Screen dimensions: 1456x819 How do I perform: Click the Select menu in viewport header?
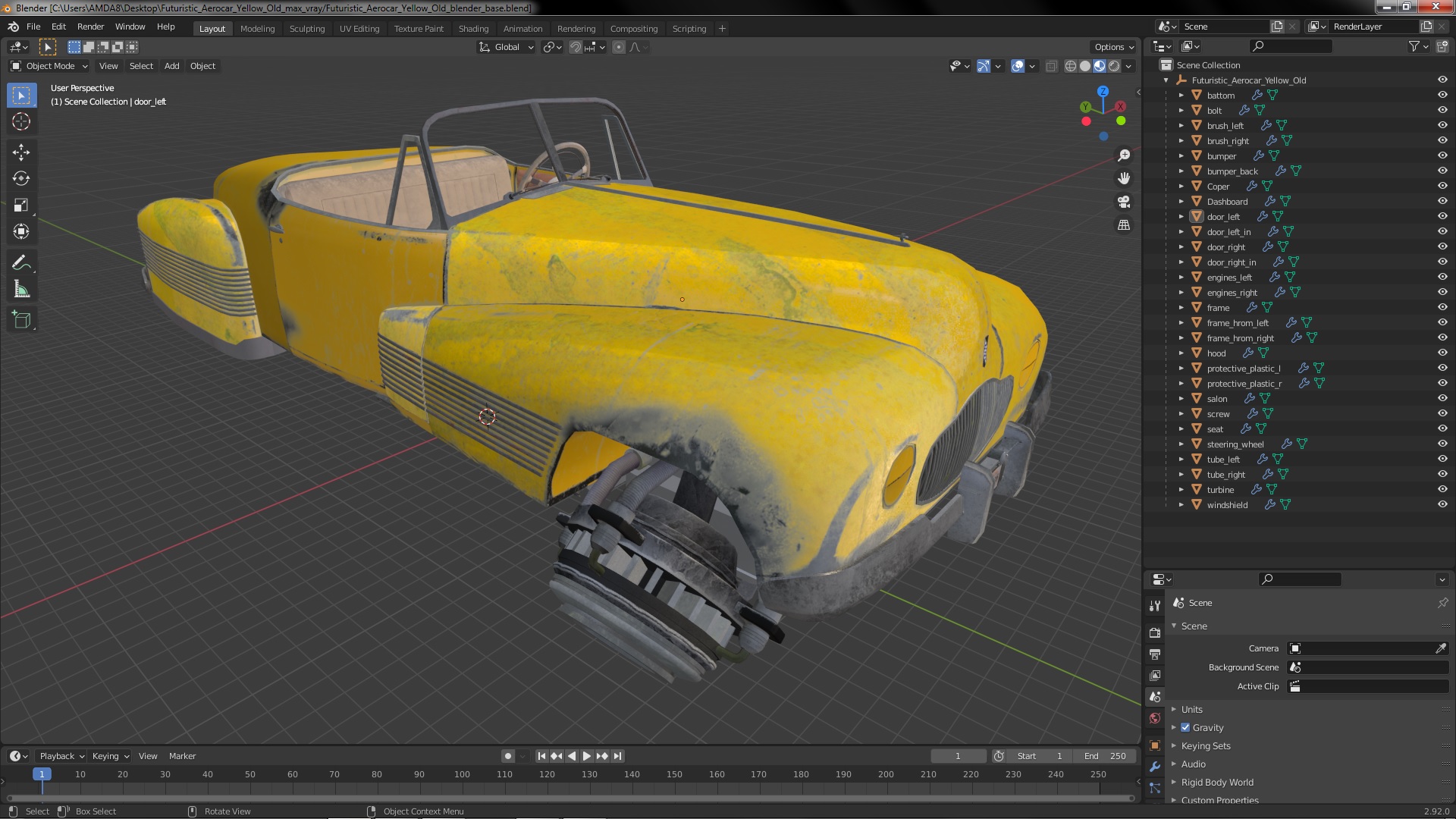(141, 66)
